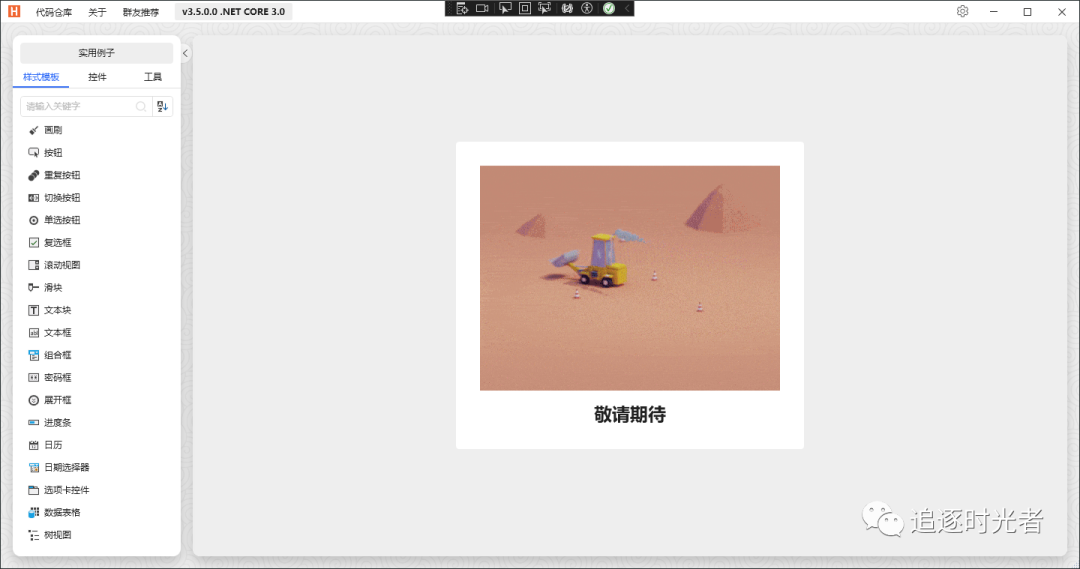The image size is (1080, 569).
Task: Click the 敬请期待 caption text
Action: pyautogui.click(x=630, y=415)
